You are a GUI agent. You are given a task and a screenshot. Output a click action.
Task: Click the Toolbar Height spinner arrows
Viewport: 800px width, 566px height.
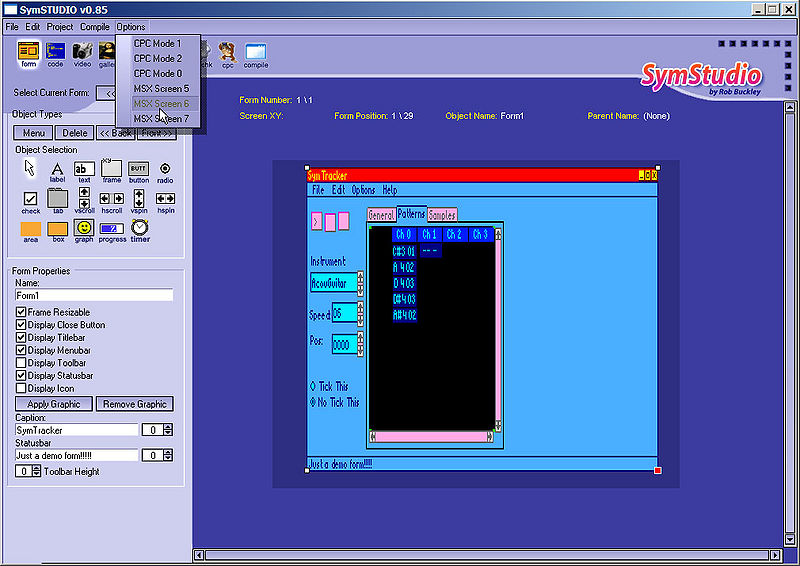point(35,471)
